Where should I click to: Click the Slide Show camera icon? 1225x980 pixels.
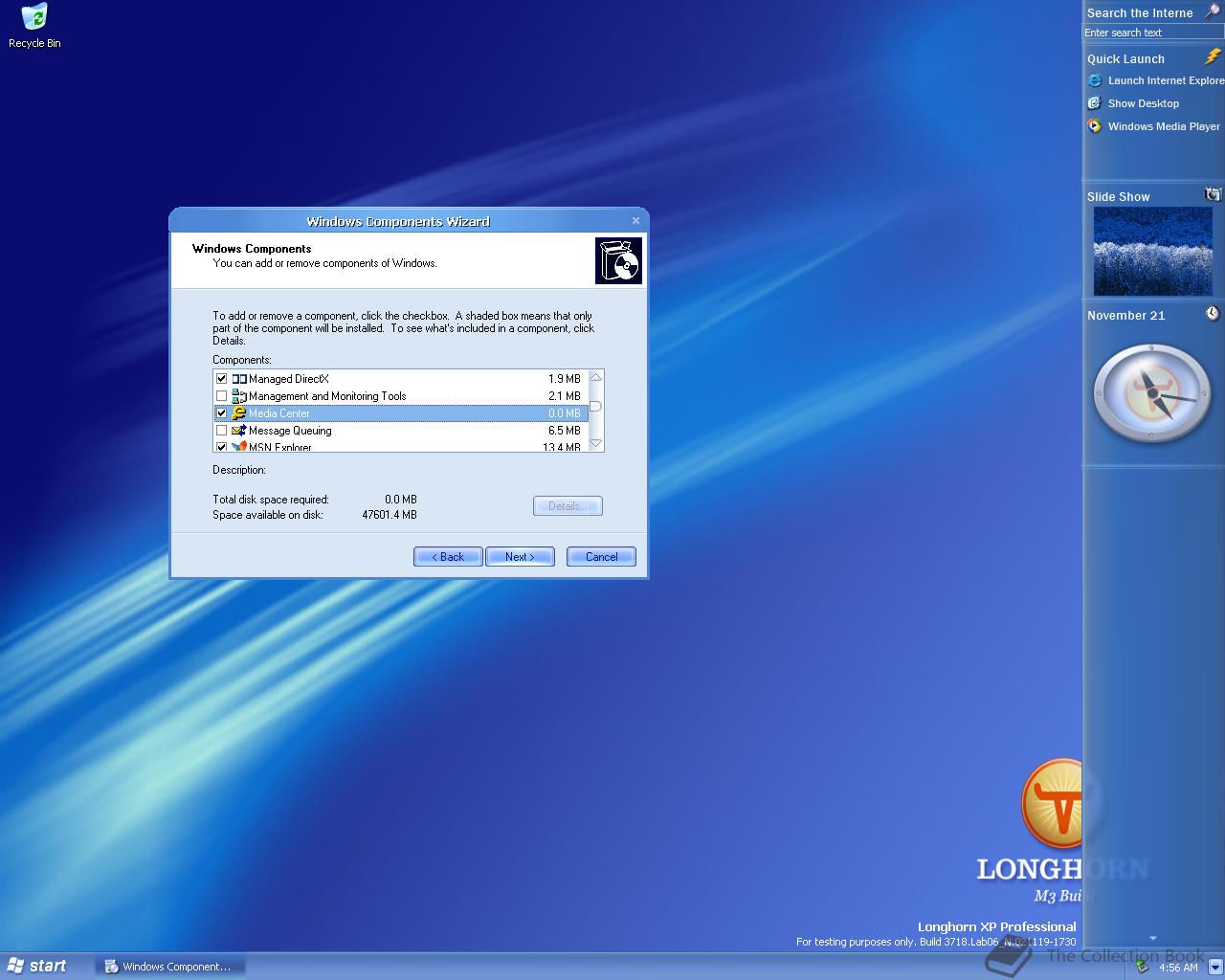click(1213, 194)
